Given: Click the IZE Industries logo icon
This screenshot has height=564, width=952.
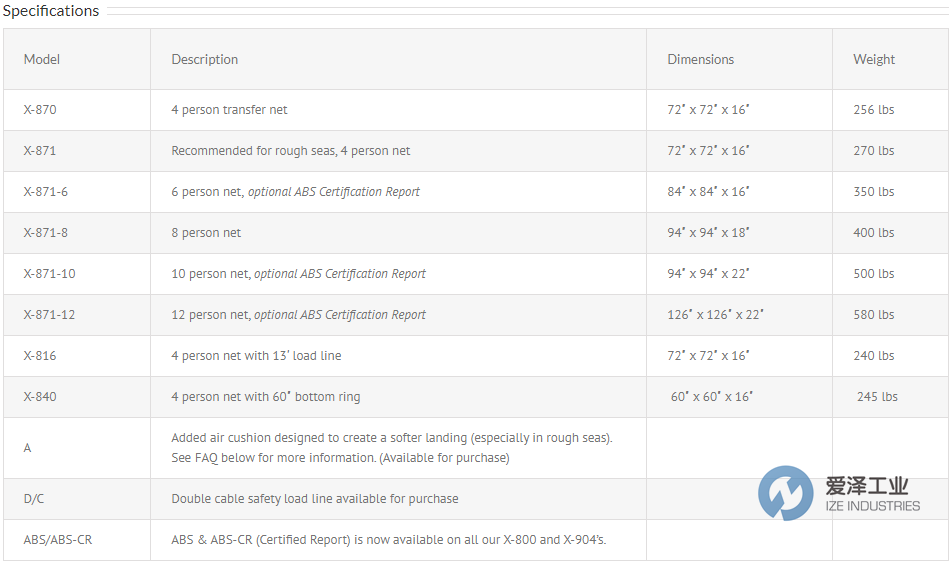Looking at the screenshot, I should coord(786,492).
